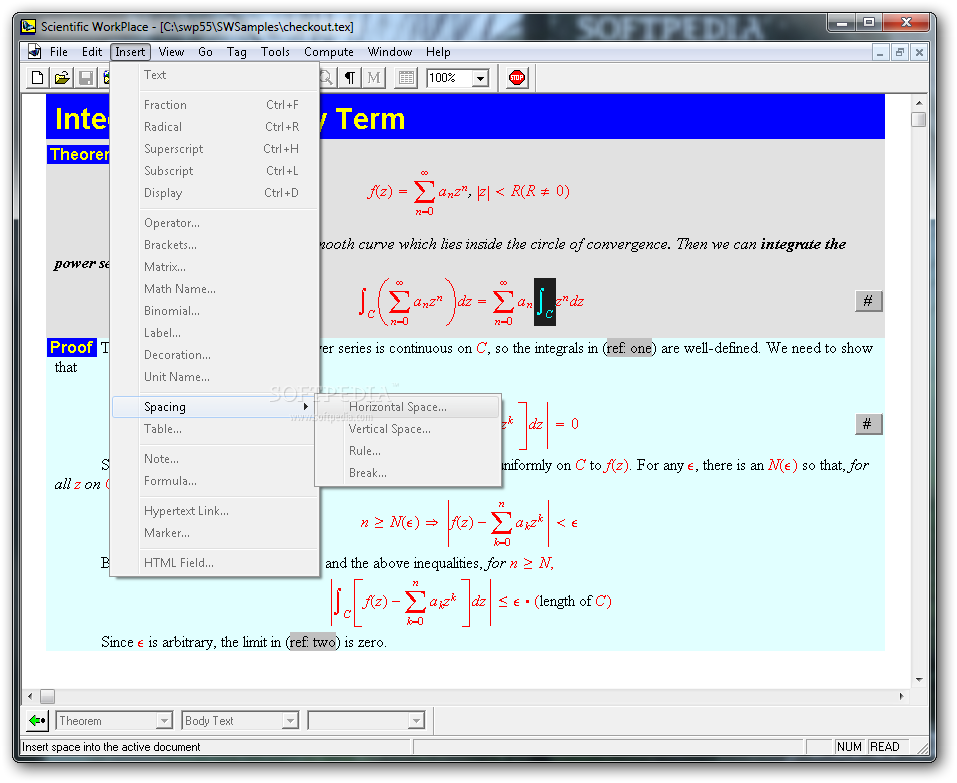This screenshot has width=957, height=783.
Task: Click the Scientific WorkPlace title bar icon
Action: coord(28,26)
